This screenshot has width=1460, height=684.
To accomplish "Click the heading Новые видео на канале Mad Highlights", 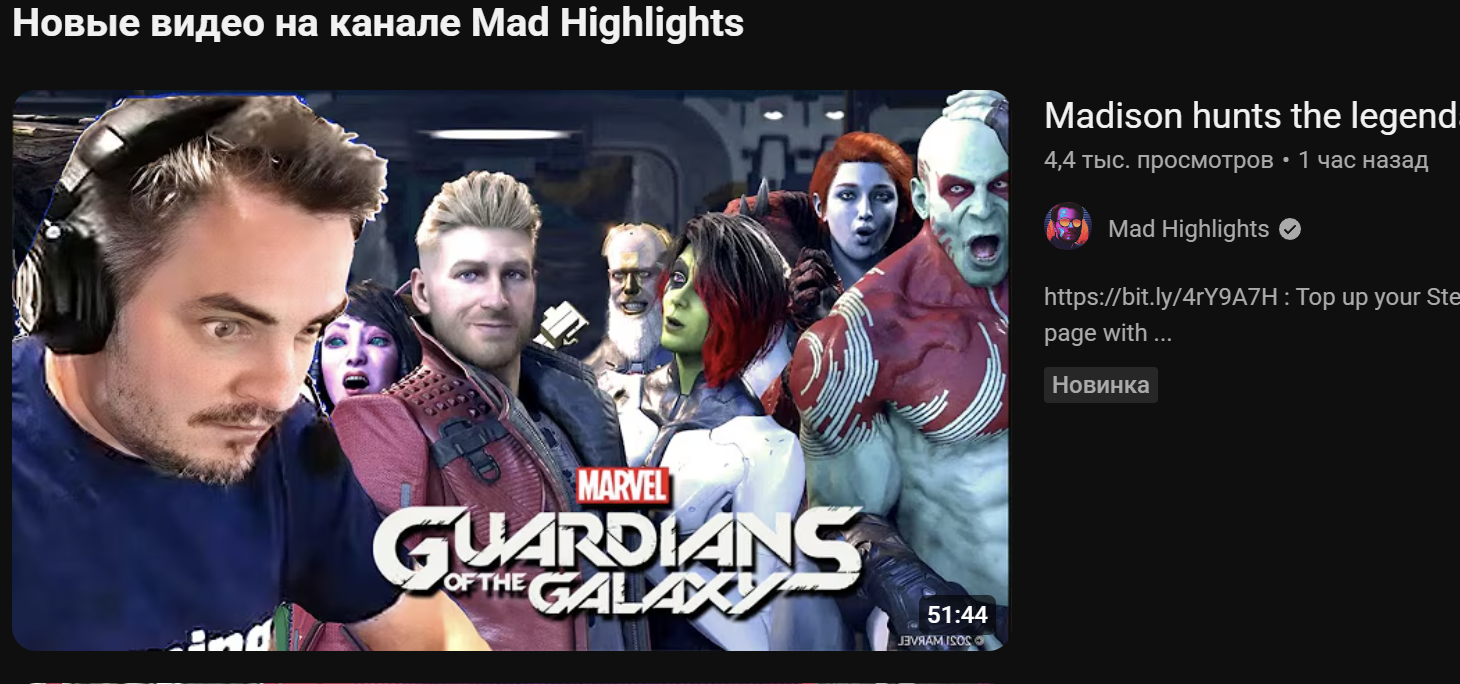I will tap(378, 22).
